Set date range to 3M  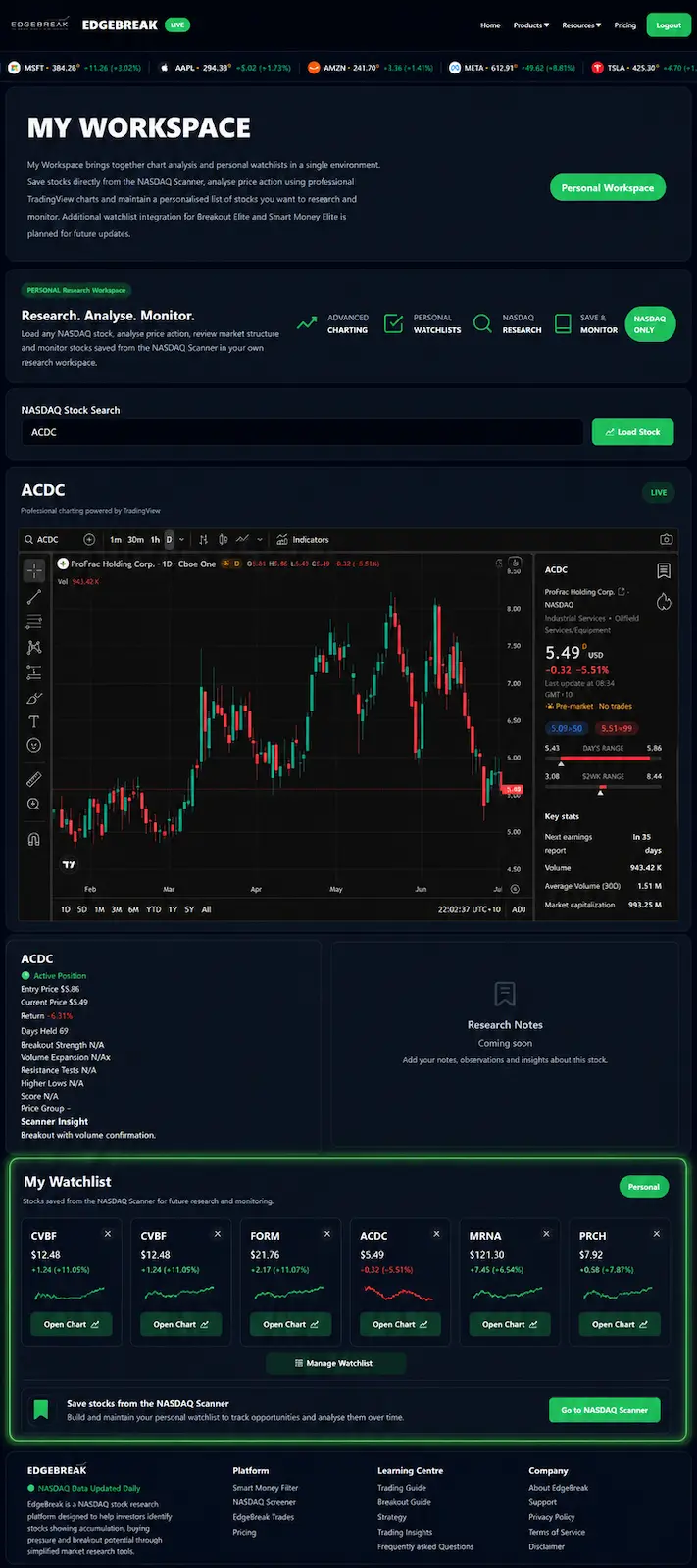point(117,909)
